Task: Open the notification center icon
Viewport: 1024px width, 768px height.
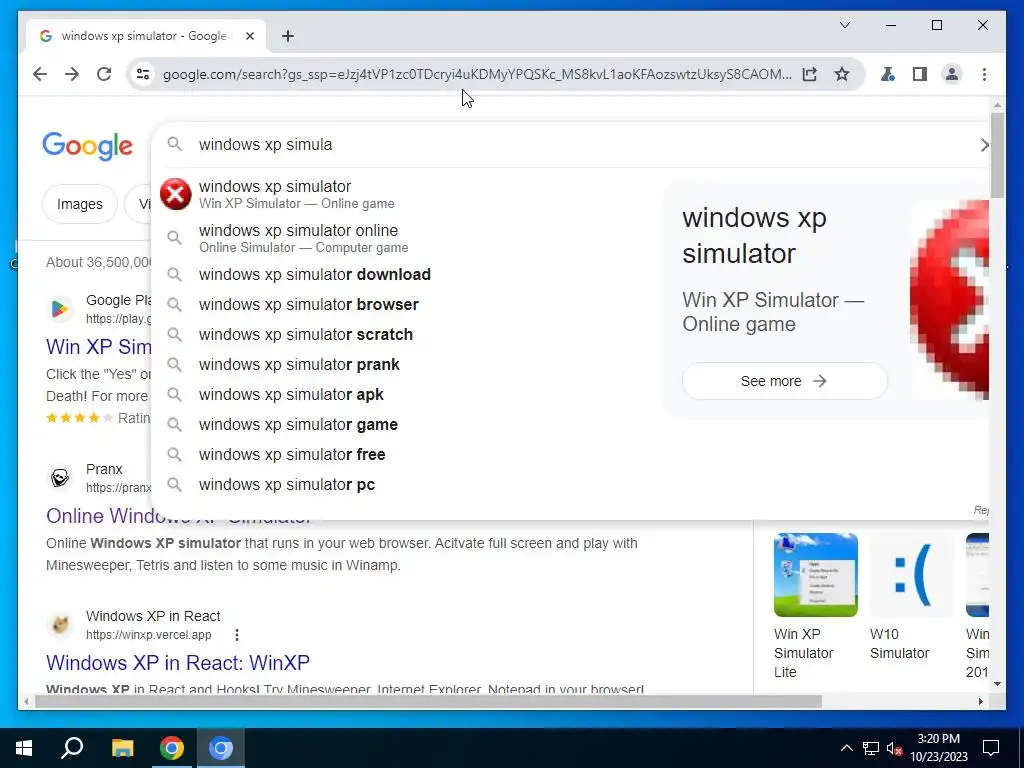Action: (991, 748)
